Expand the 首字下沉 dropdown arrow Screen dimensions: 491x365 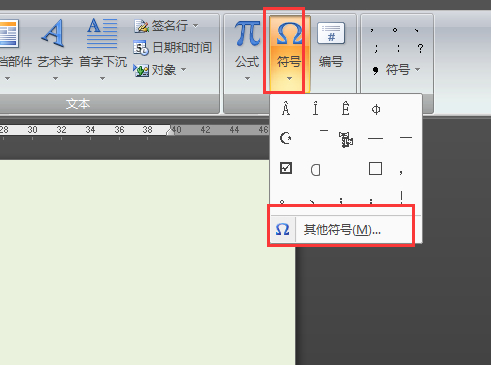coord(103,79)
